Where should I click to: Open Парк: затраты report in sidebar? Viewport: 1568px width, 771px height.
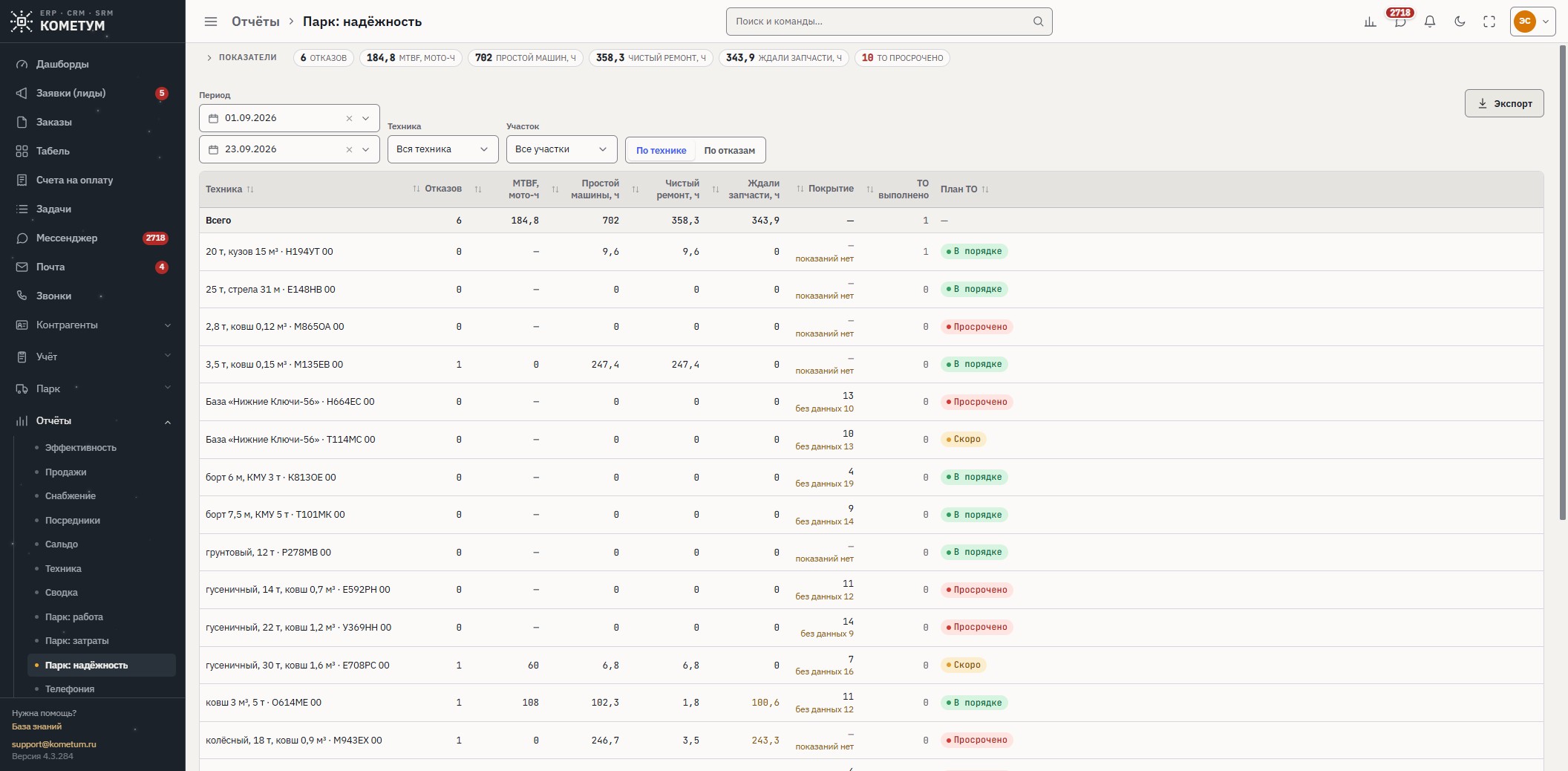(x=76, y=640)
